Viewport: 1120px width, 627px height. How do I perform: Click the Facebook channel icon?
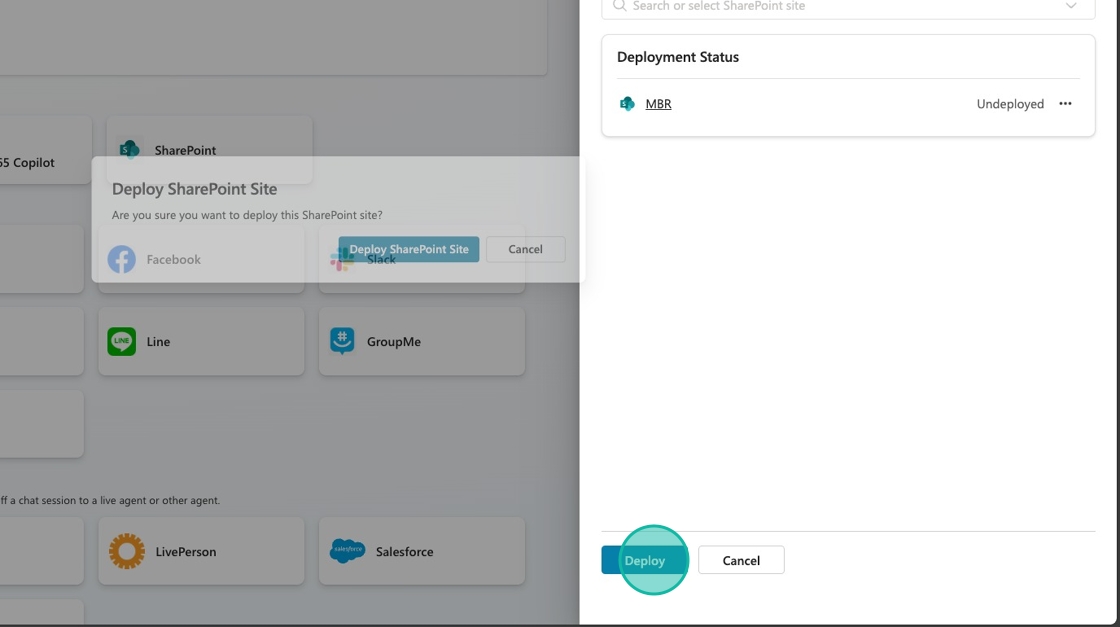122,259
